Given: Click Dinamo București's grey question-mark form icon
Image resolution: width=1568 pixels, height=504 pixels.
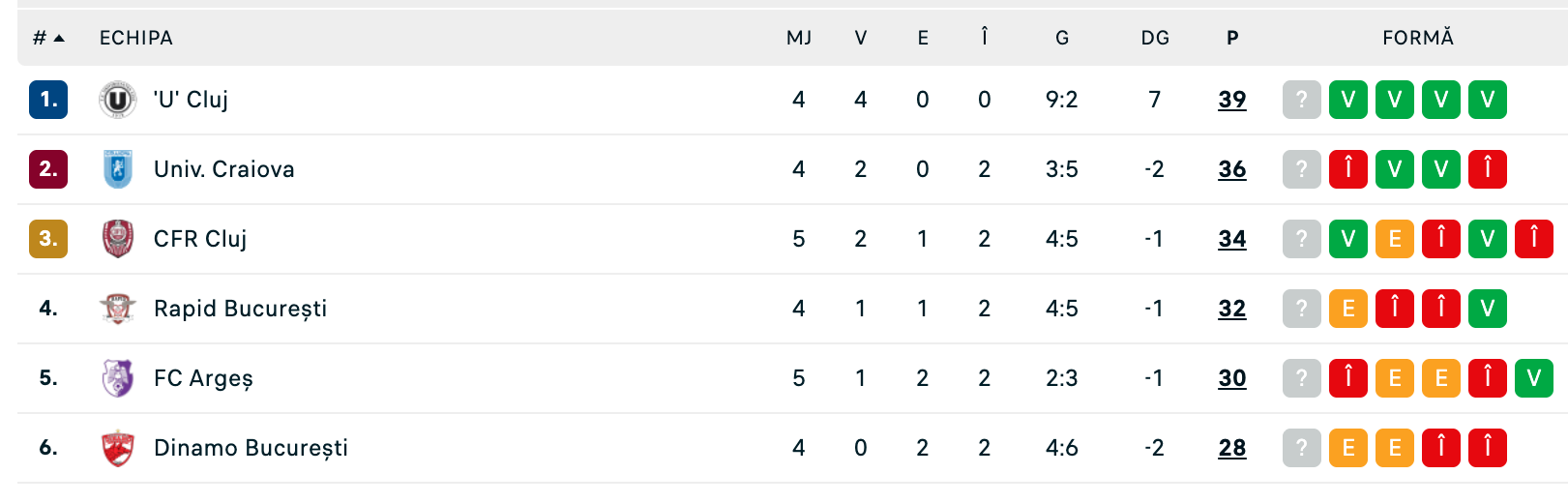Looking at the screenshot, I should [1301, 448].
